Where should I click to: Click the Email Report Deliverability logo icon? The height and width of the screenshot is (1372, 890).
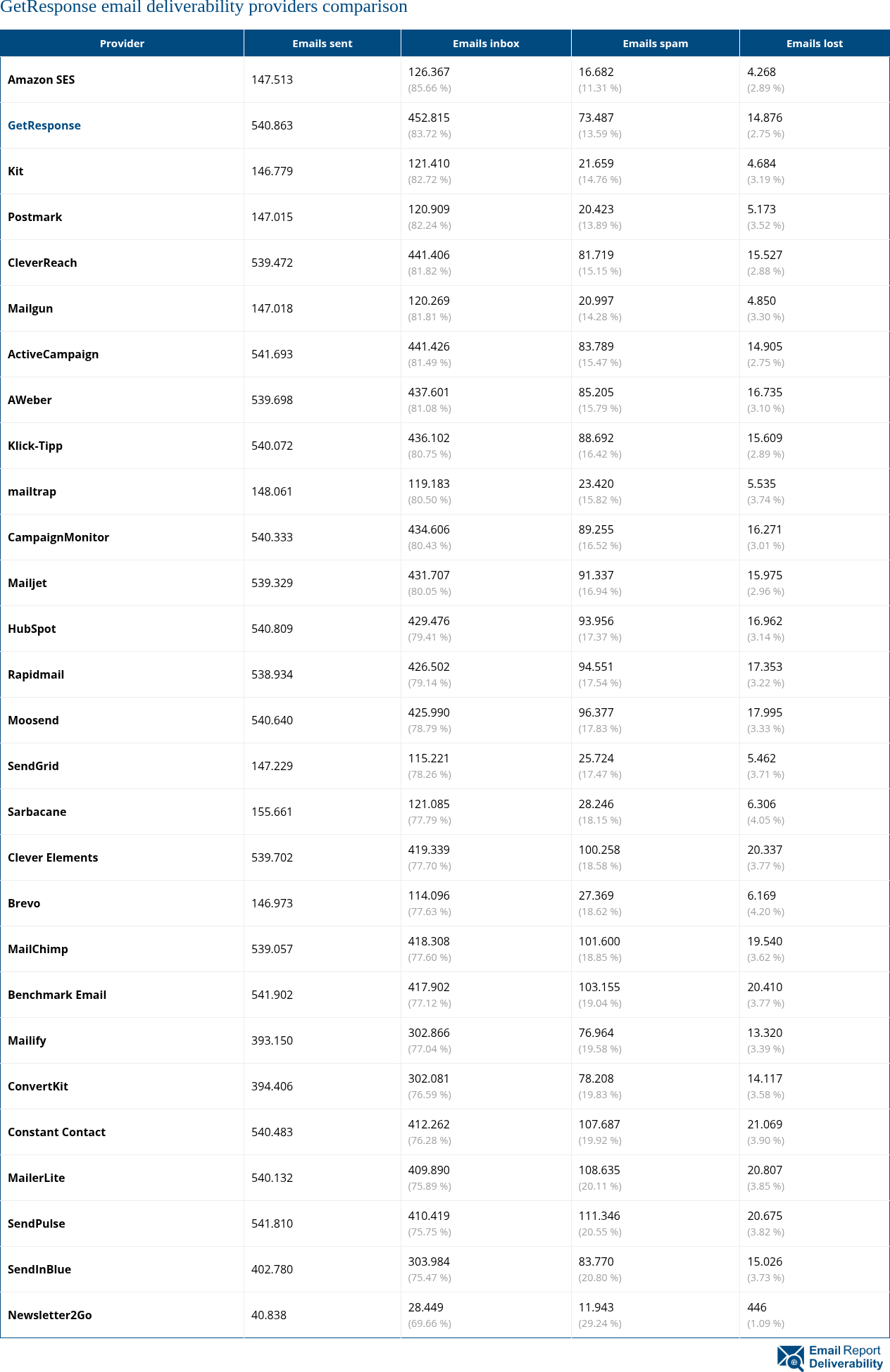tap(790, 1357)
